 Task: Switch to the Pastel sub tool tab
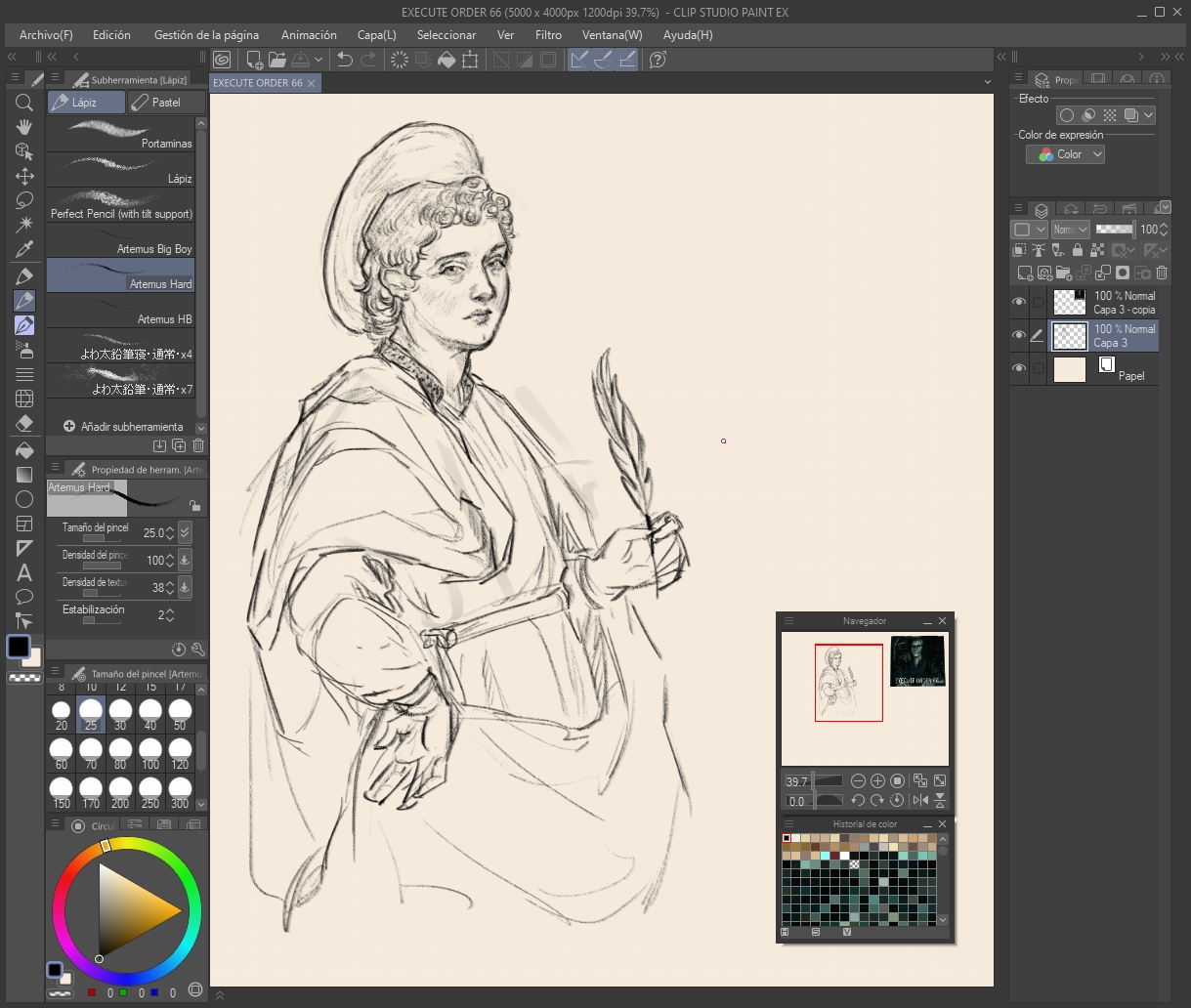(166, 102)
